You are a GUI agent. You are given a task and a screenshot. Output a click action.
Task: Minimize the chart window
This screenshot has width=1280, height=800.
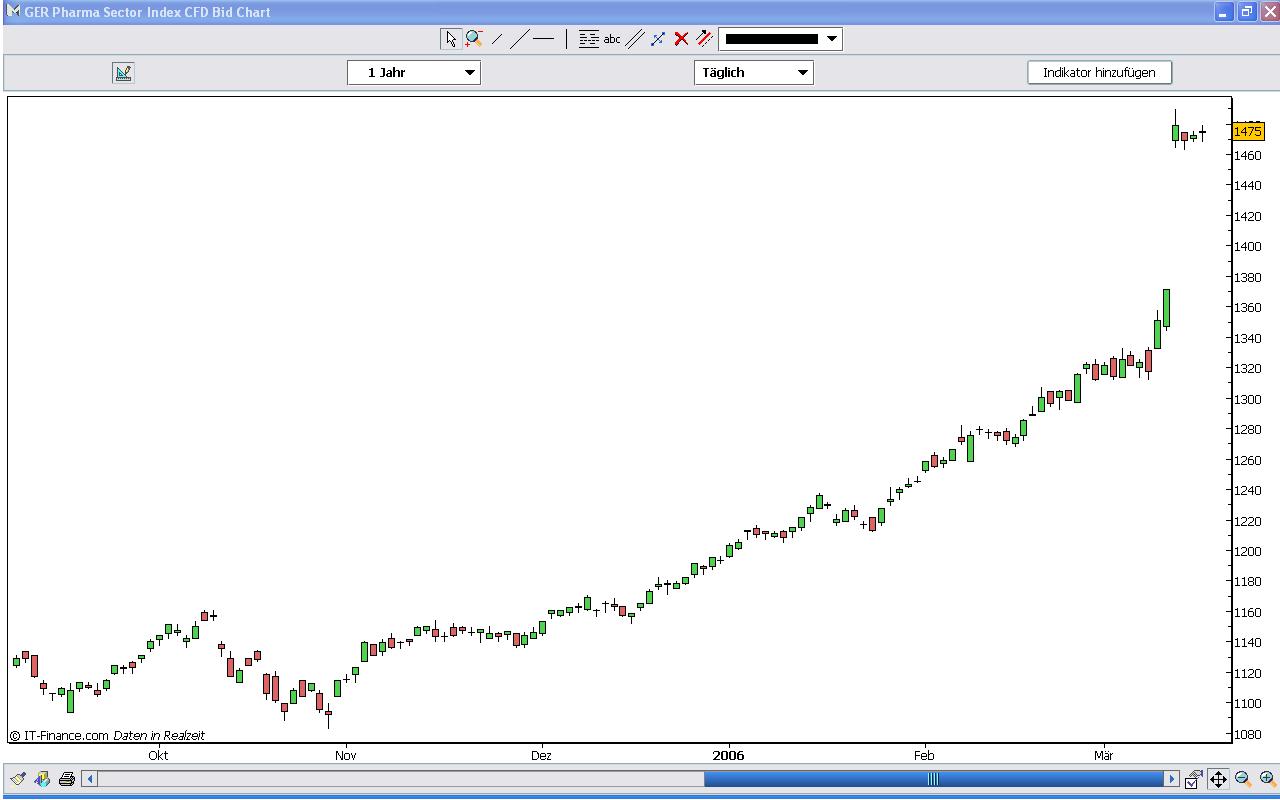point(1223,12)
